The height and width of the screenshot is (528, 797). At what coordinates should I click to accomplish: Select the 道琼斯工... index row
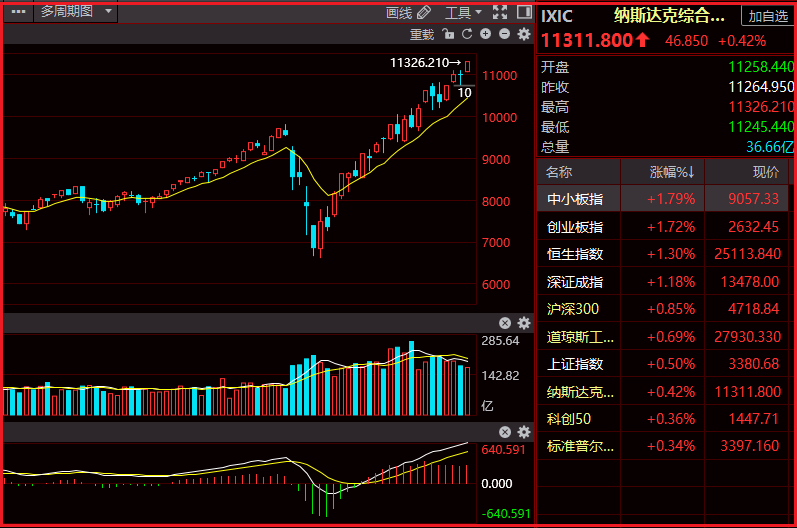pos(663,336)
